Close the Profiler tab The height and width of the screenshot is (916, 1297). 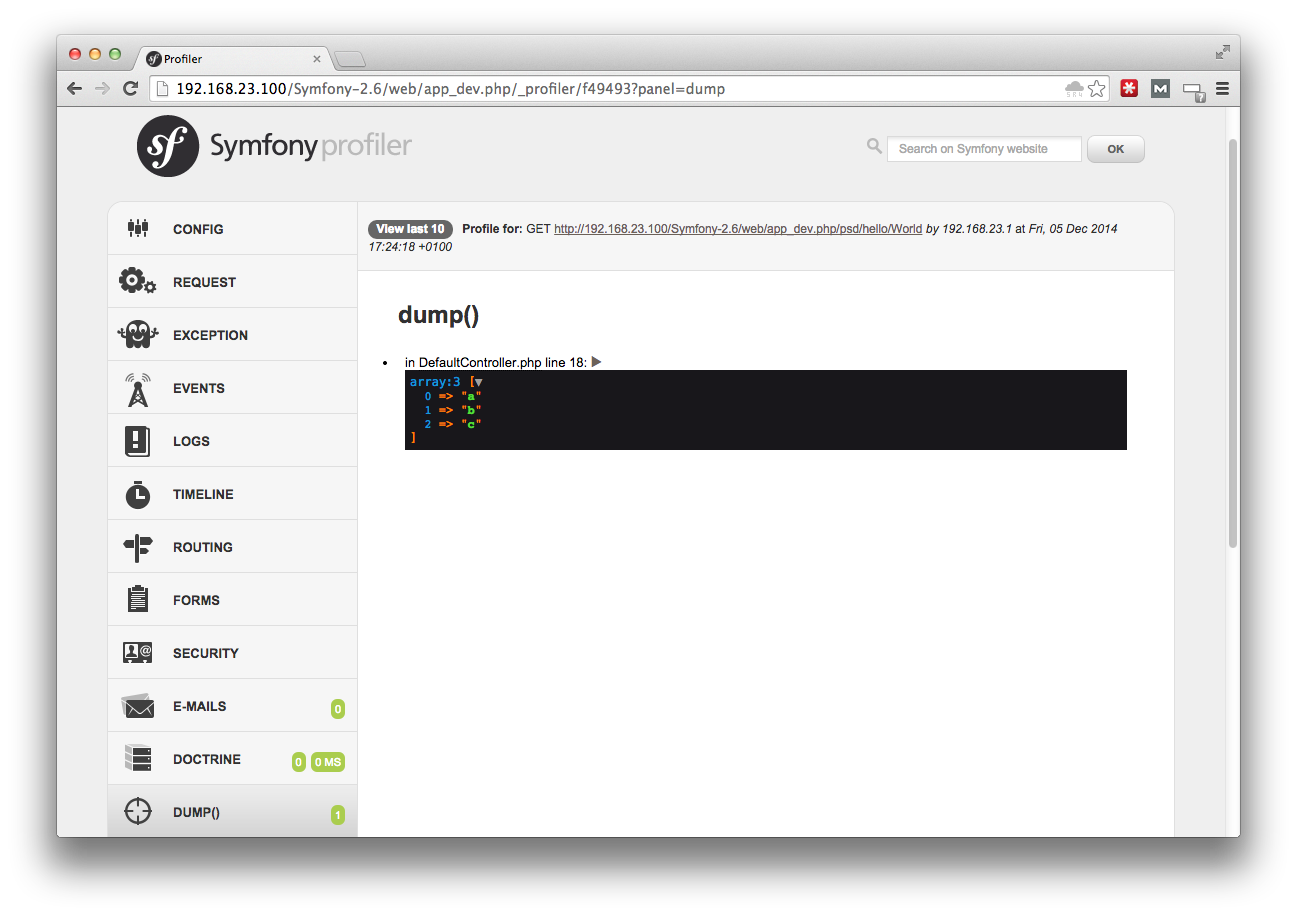tap(317, 59)
